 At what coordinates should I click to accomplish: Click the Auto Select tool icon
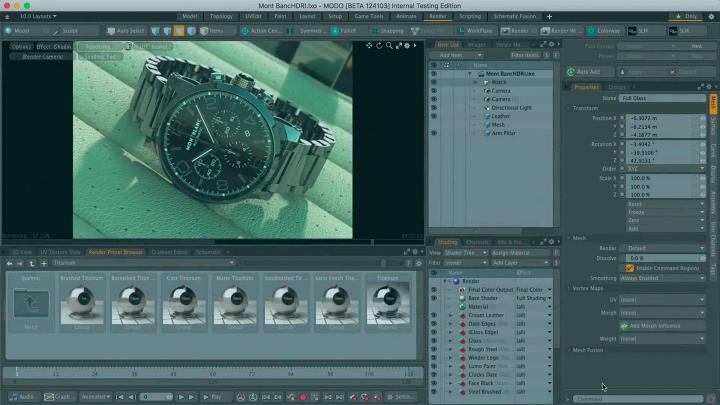coord(111,31)
